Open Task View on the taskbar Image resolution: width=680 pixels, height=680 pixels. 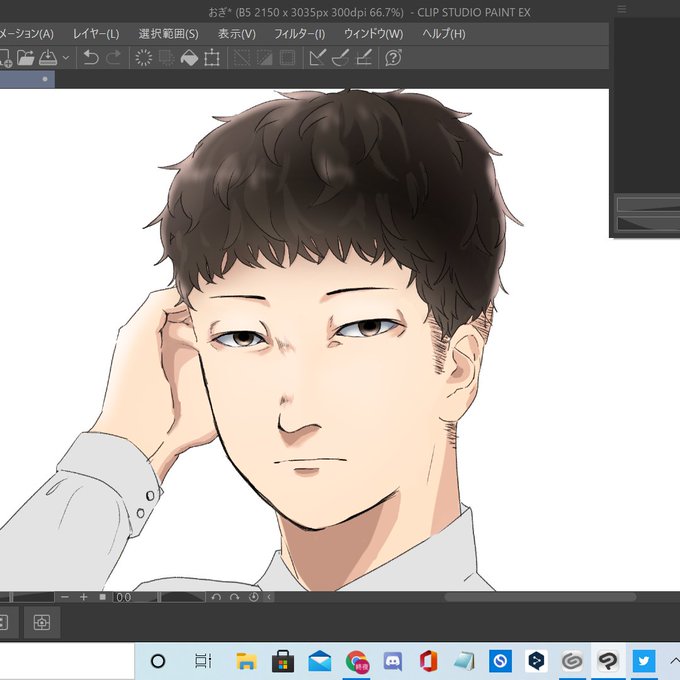(203, 661)
